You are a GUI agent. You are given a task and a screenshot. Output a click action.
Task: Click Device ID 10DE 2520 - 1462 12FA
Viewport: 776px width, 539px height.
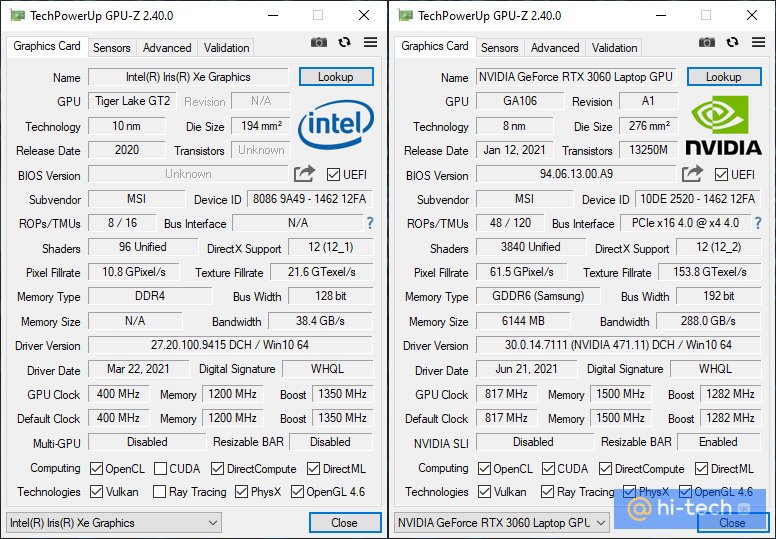(x=698, y=199)
